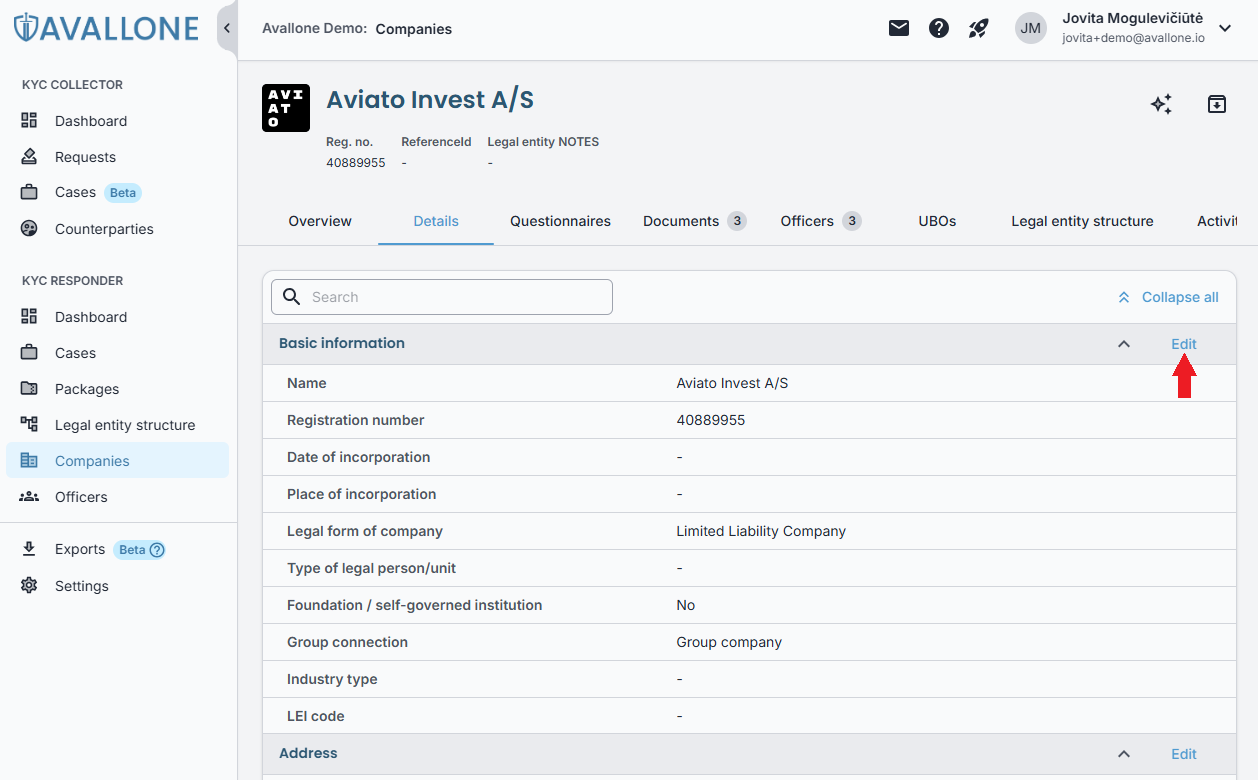Screen dimensions: 1258x780
Task: Open the help question mark icon
Action: click(x=939, y=28)
